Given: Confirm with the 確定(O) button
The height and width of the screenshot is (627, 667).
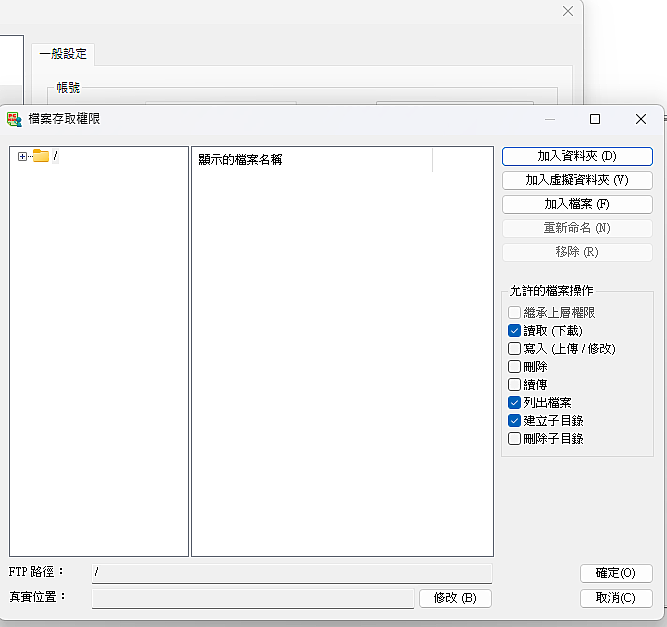Looking at the screenshot, I should pos(616,573).
